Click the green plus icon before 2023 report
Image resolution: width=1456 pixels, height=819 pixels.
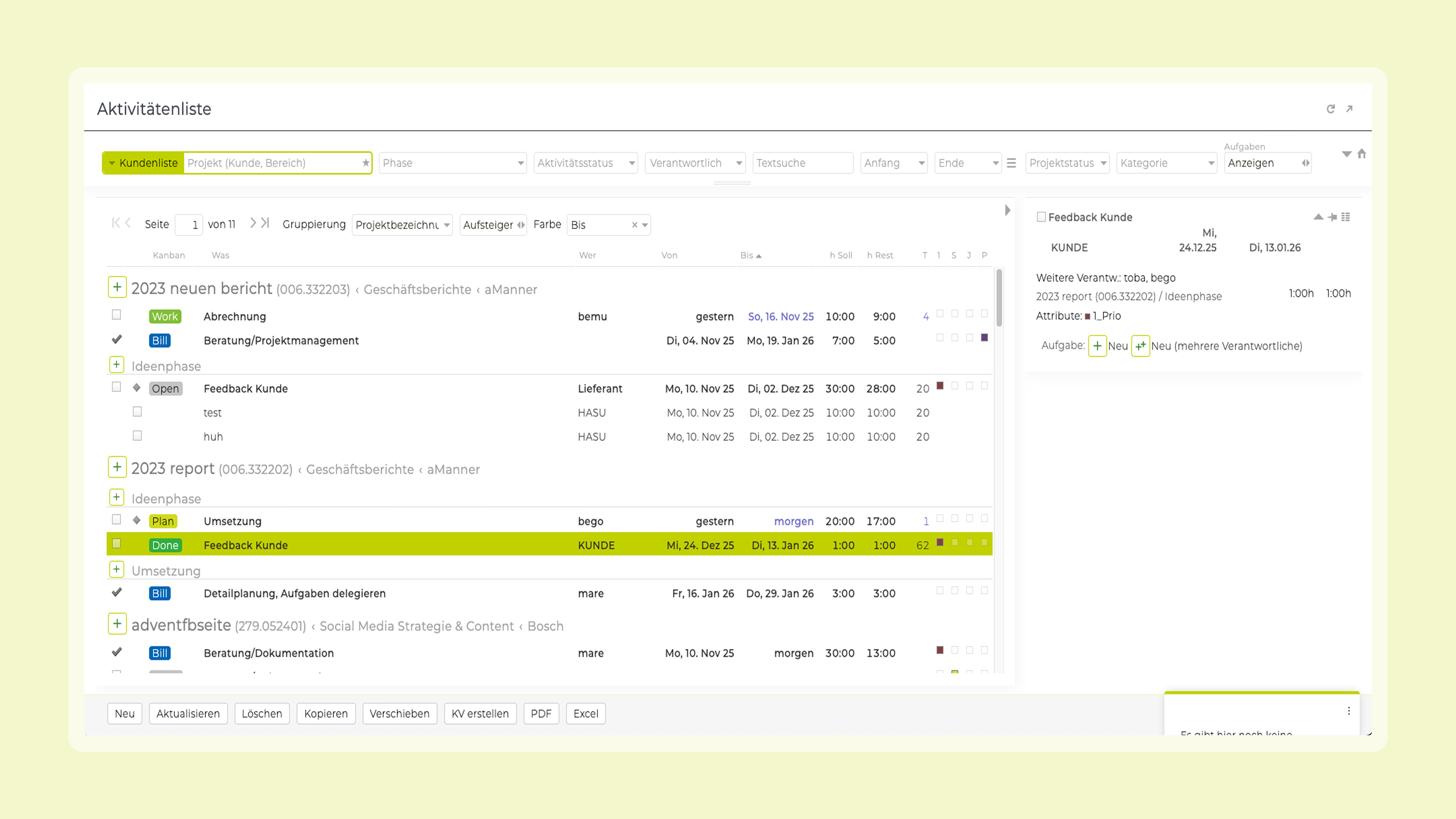click(117, 468)
